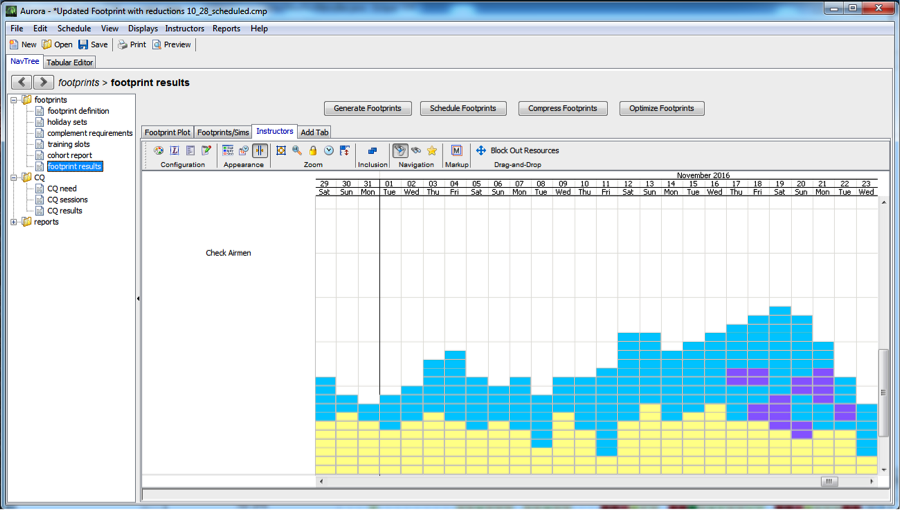The image size is (900, 510).
Task: Toggle the pointer Navigation mode button
Action: coord(400,151)
